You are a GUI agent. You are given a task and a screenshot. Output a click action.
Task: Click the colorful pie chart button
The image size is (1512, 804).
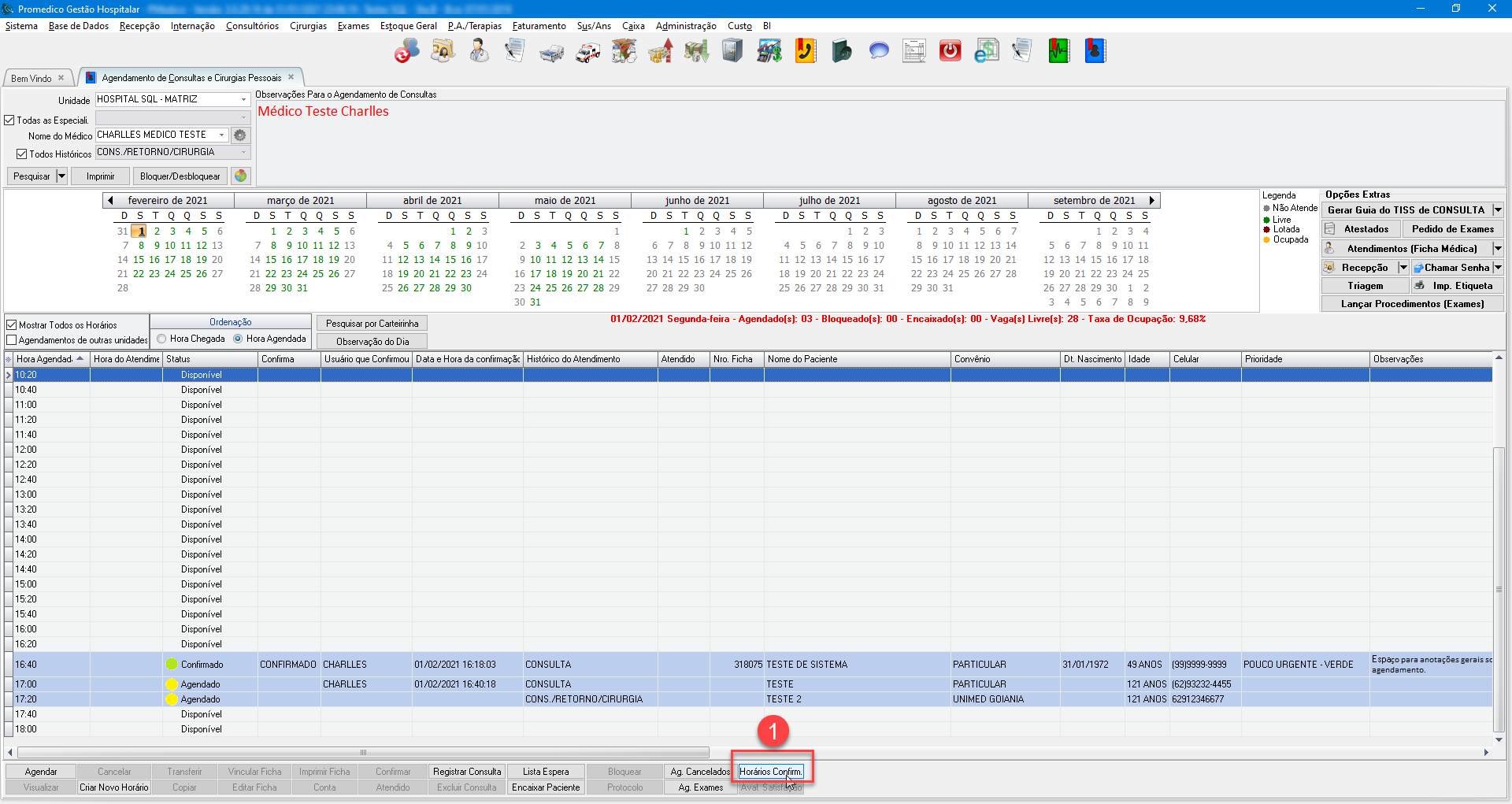tap(241, 176)
